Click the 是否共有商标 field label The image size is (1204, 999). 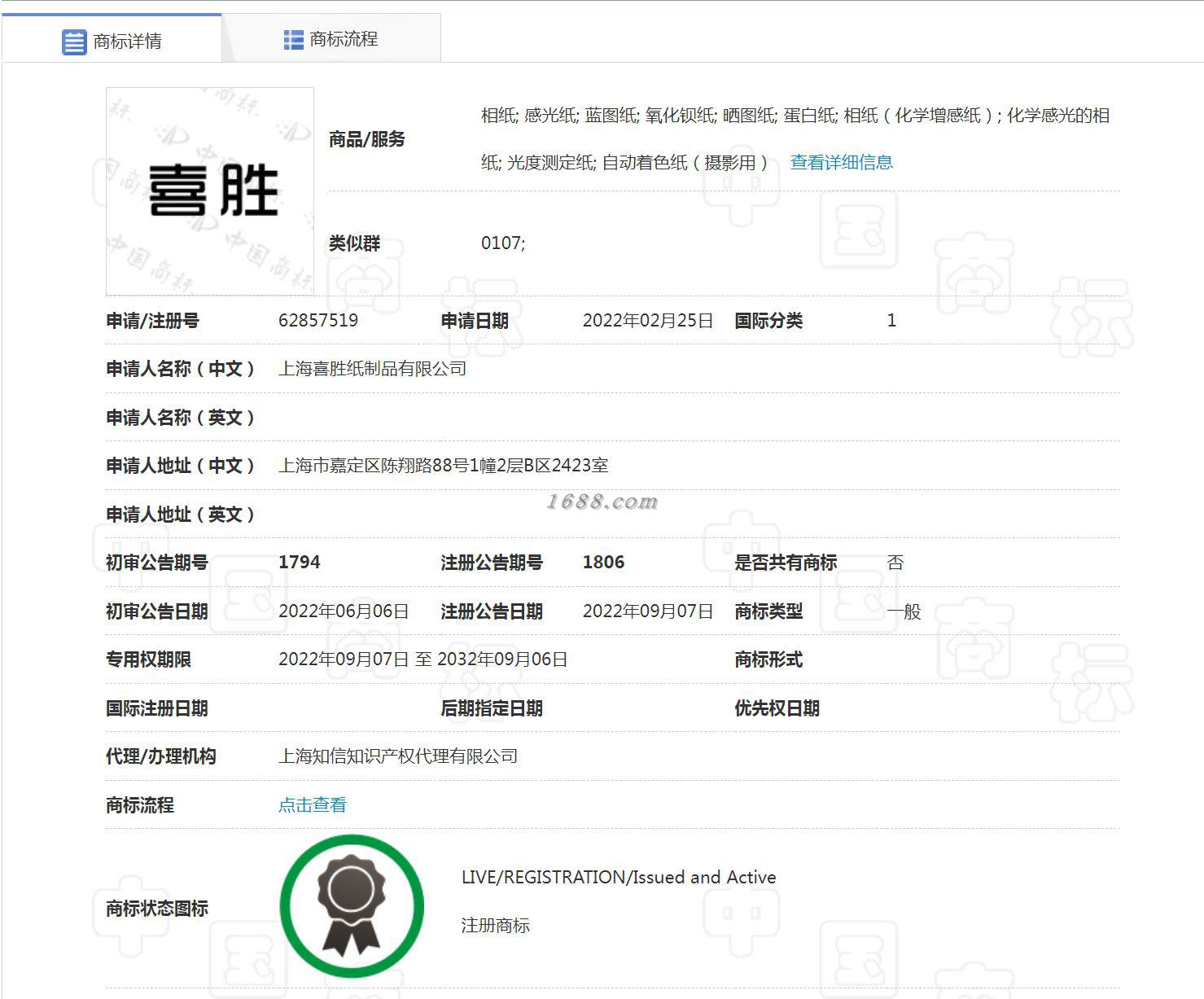click(x=786, y=563)
